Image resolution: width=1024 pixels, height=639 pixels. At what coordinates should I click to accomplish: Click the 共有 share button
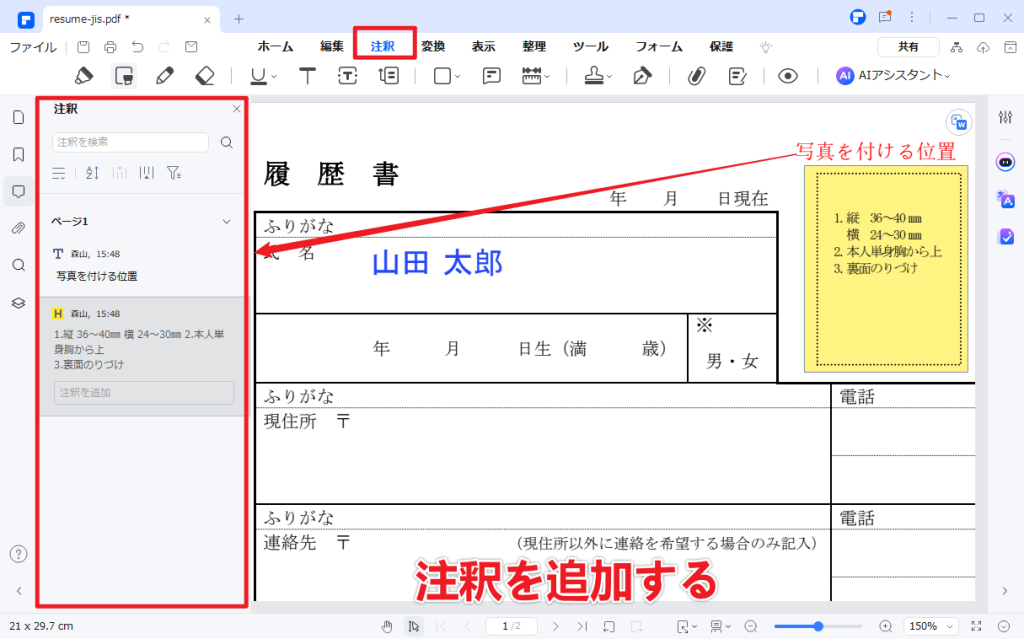[x=908, y=47]
